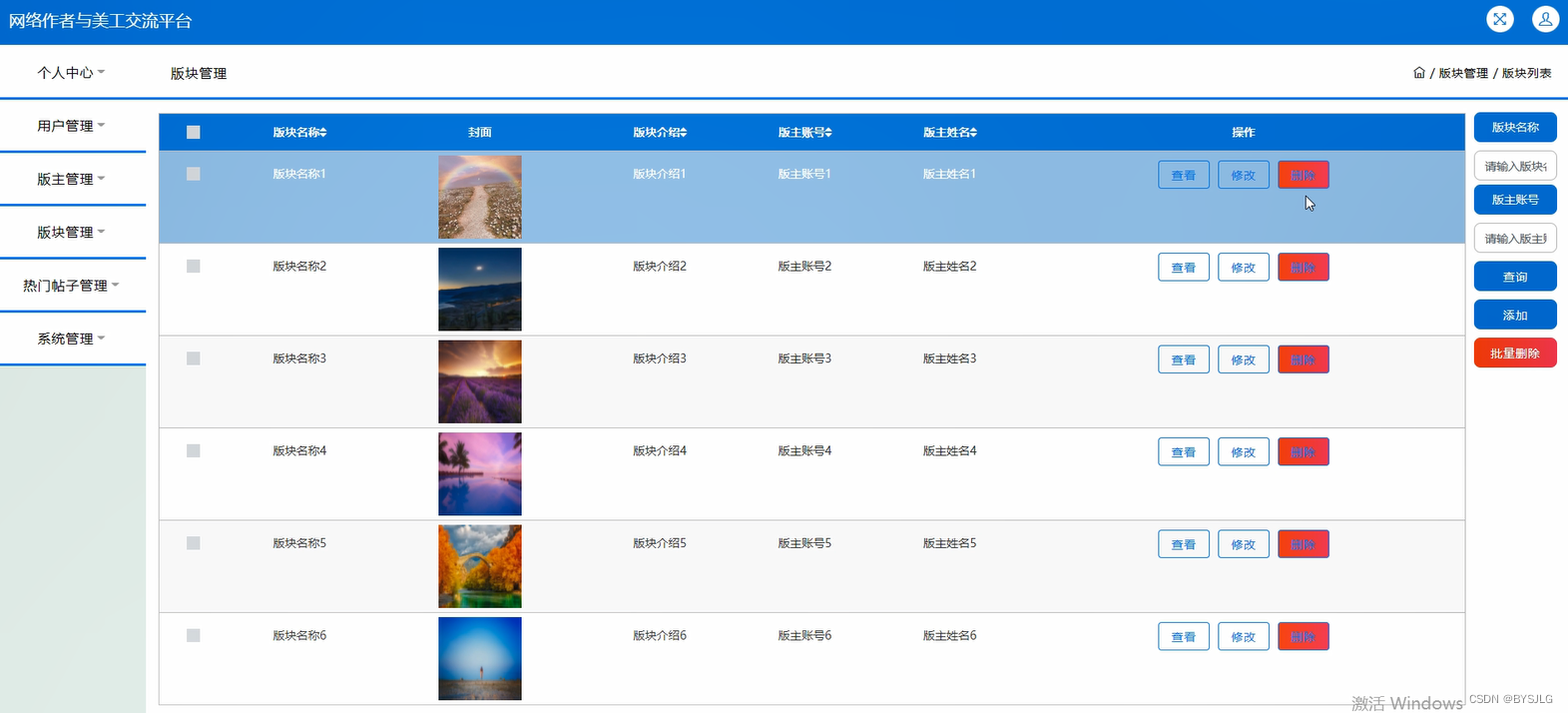Click 查看 button for 版块名称6
This screenshot has width=1568, height=713.
pos(1184,637)
